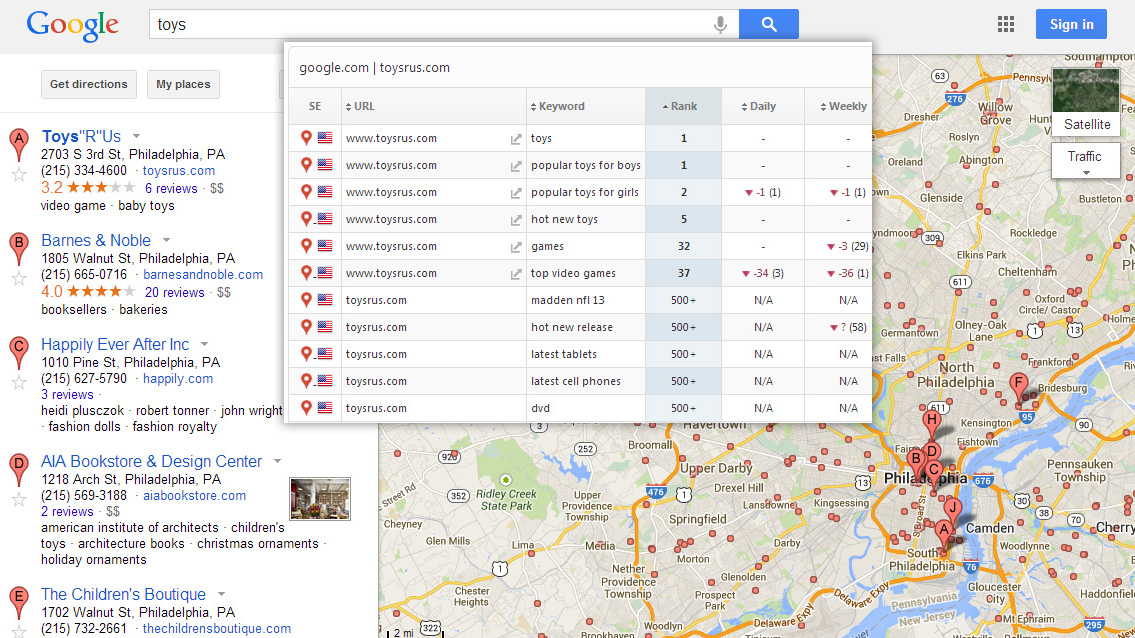Expand the dropdown arrow next to Toys"R"Us
This screenshot has width=1135, height=638.
(137, 136)
